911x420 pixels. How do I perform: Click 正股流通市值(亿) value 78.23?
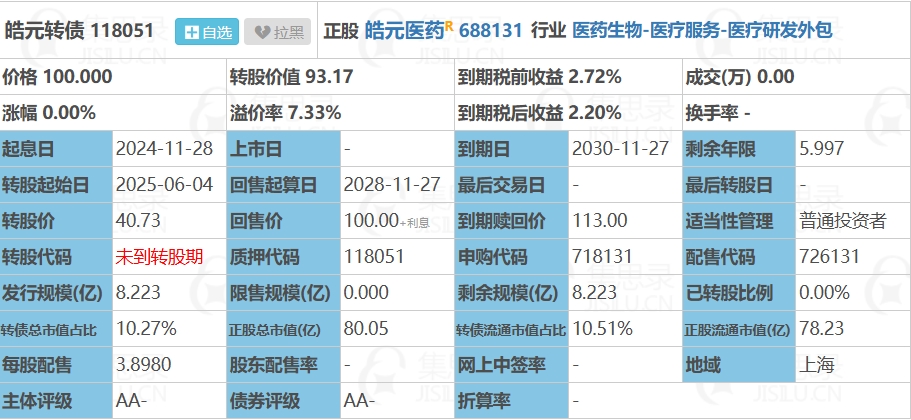click(822, 328)
